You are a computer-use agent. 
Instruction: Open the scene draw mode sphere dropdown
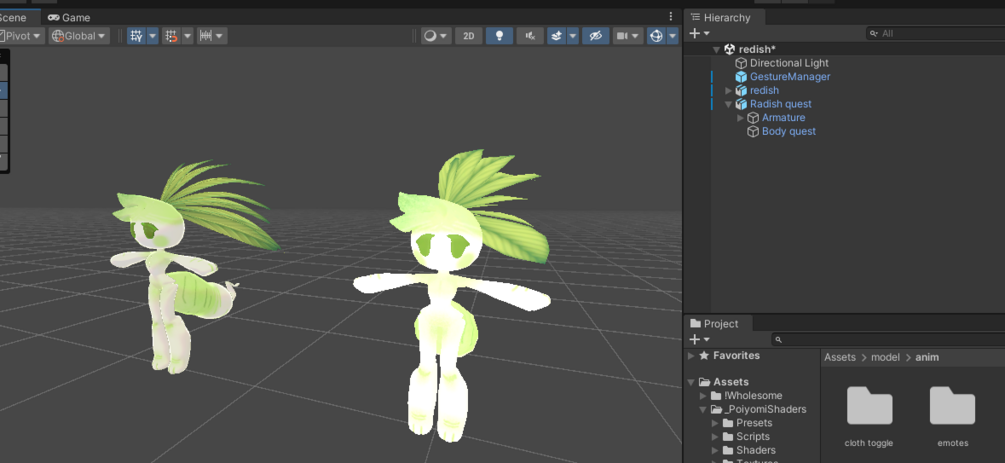pyautogui.click(x=436, y=36)
